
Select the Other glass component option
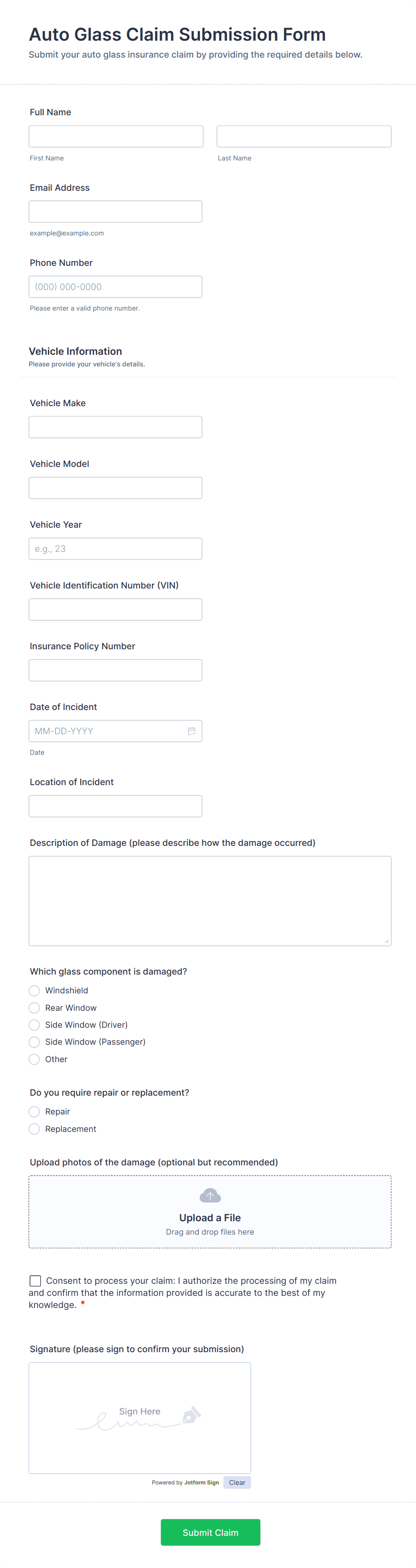point(35,1059)
